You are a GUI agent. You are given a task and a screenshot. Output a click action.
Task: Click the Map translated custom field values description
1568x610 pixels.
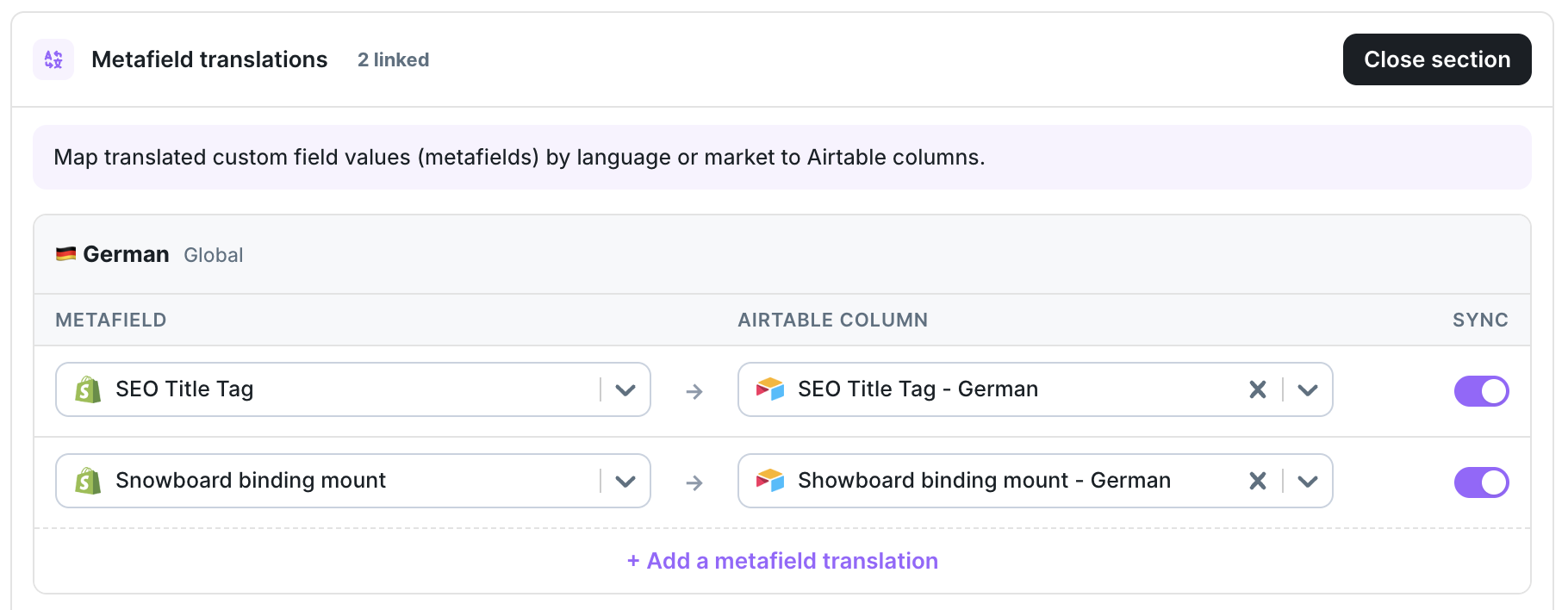(520, 157)
